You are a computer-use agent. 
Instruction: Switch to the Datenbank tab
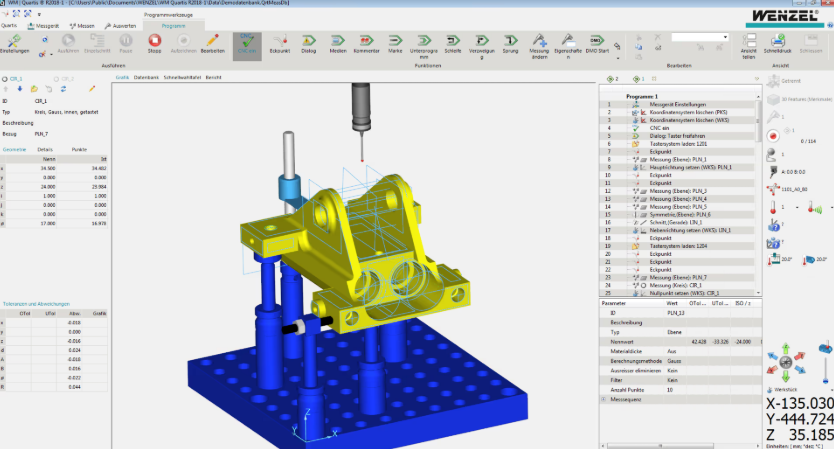click(146, 77)
